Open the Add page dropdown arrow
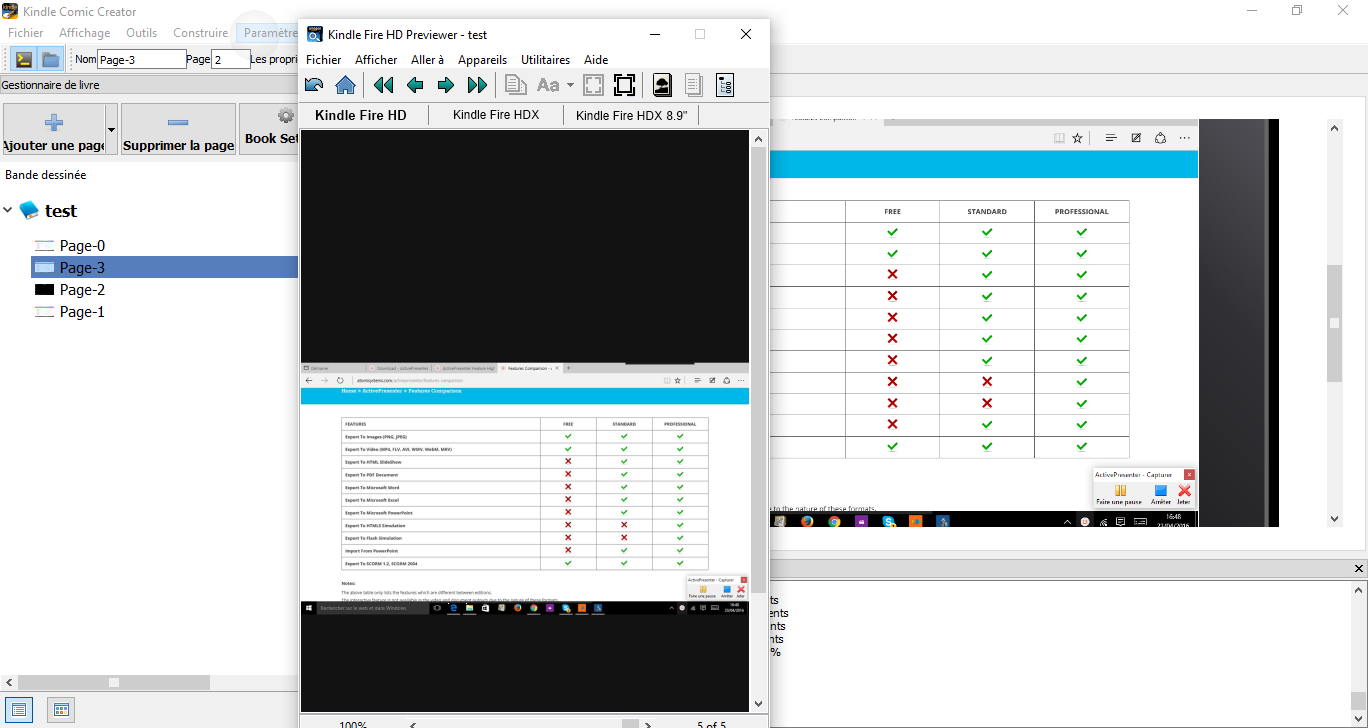This screenshot has width=1368, height=728. pos(111,130)
